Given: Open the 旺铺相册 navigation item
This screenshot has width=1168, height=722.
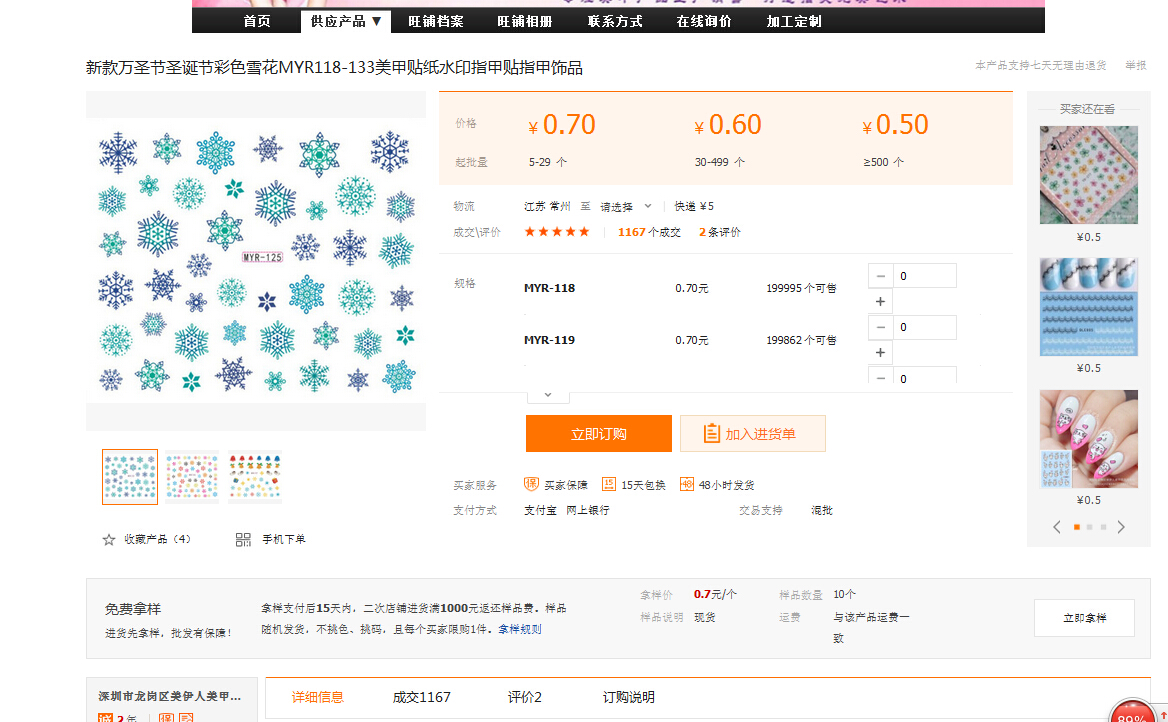Looking at the screenshot, I should [x=524, y=21].
